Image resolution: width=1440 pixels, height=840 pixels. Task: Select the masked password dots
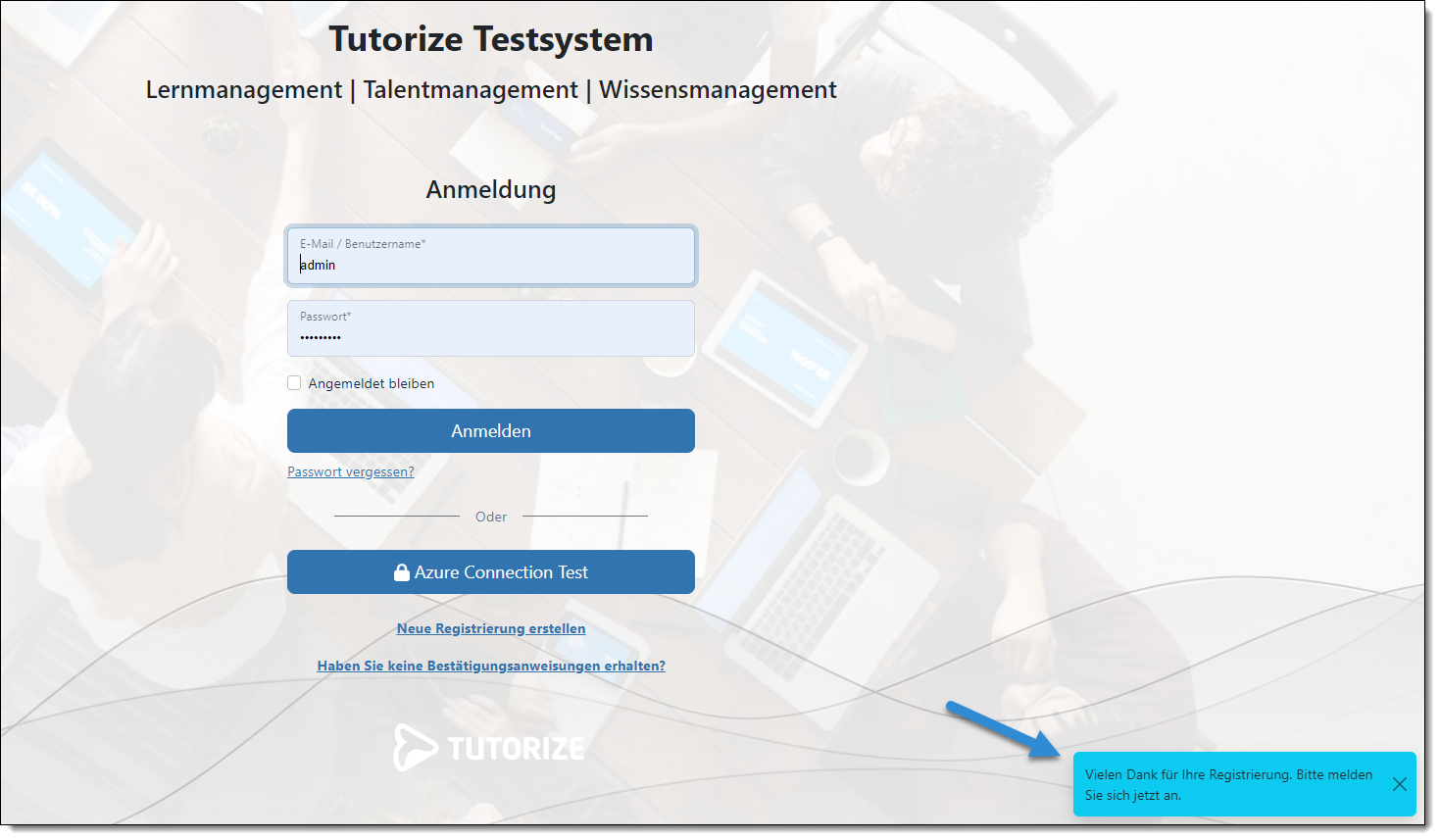(x=320, y=337)
